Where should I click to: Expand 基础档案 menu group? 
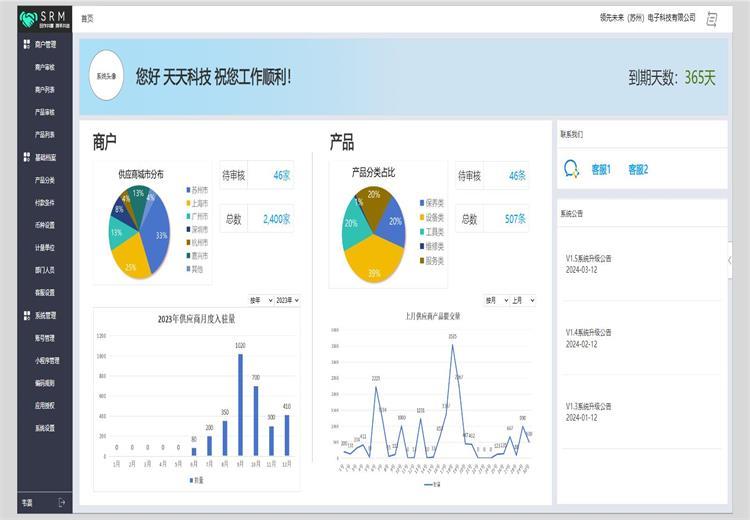(45, 157)
